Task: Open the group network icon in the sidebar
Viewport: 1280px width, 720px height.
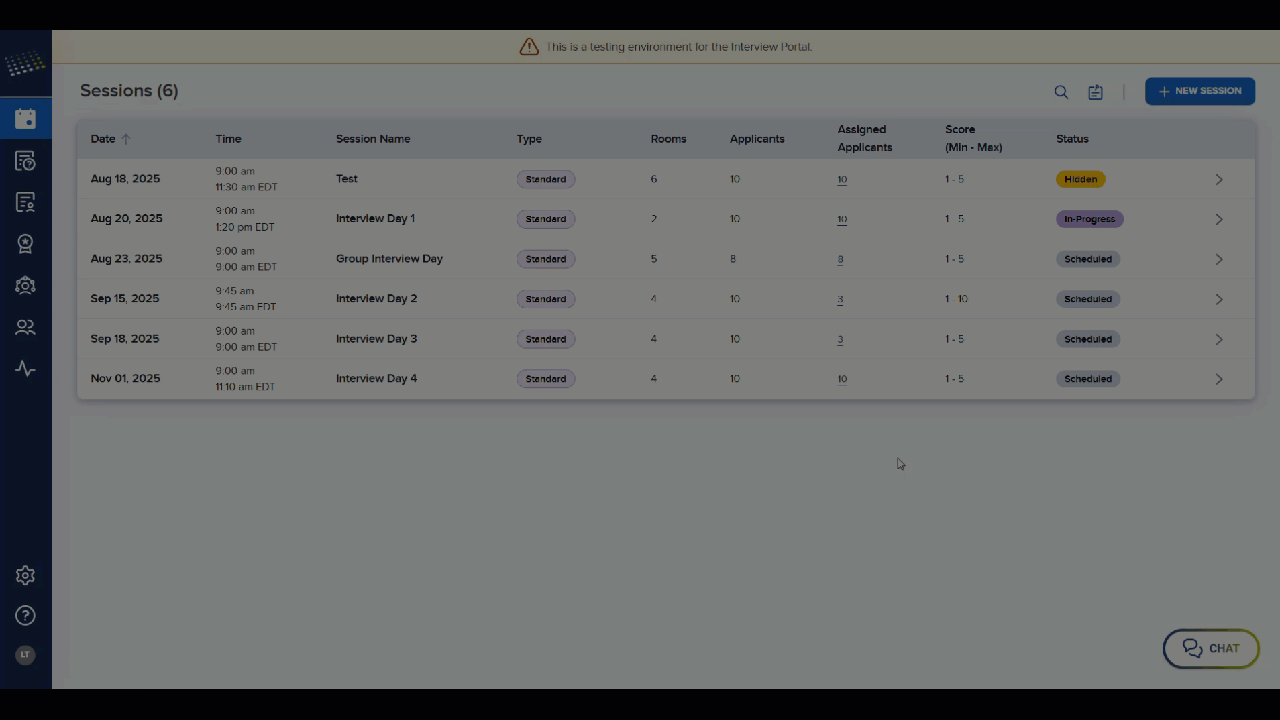Action: click(25, 285)
